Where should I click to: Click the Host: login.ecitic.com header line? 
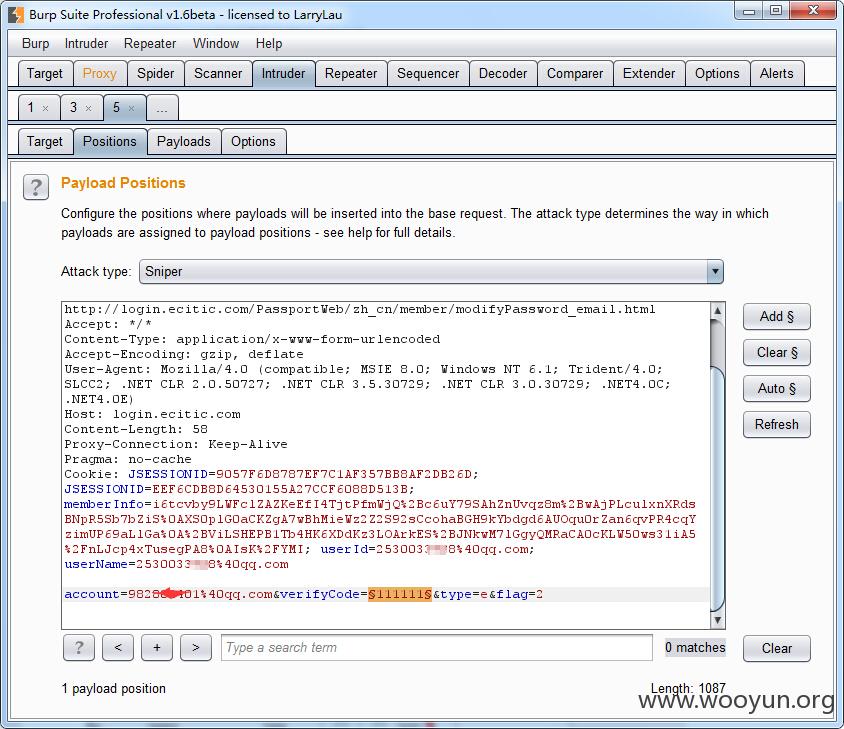click(x=152, y=414)
